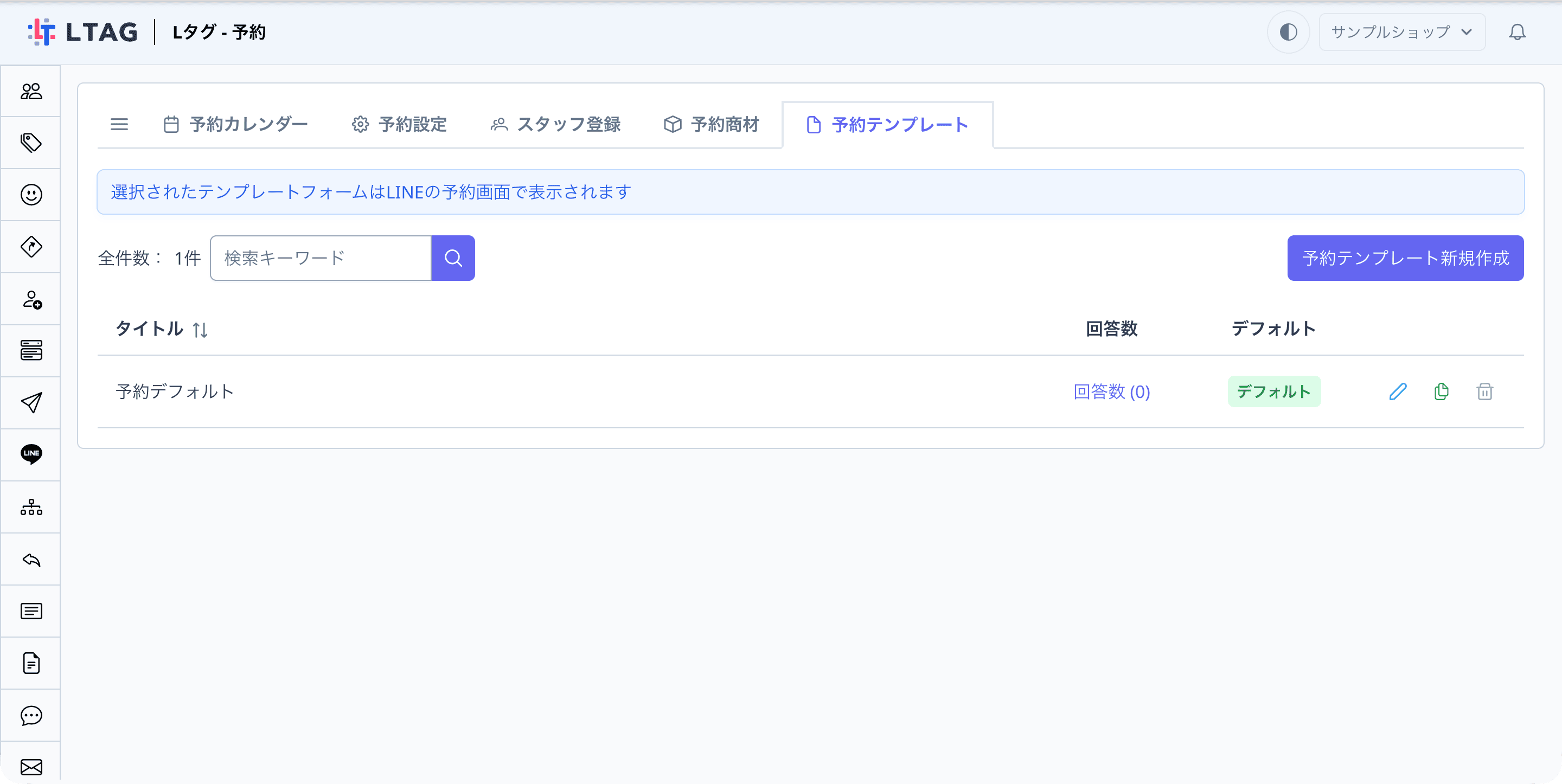Open the friends list sidebar icon
The height and width of the screenshot is (784, 1562).
31,91
